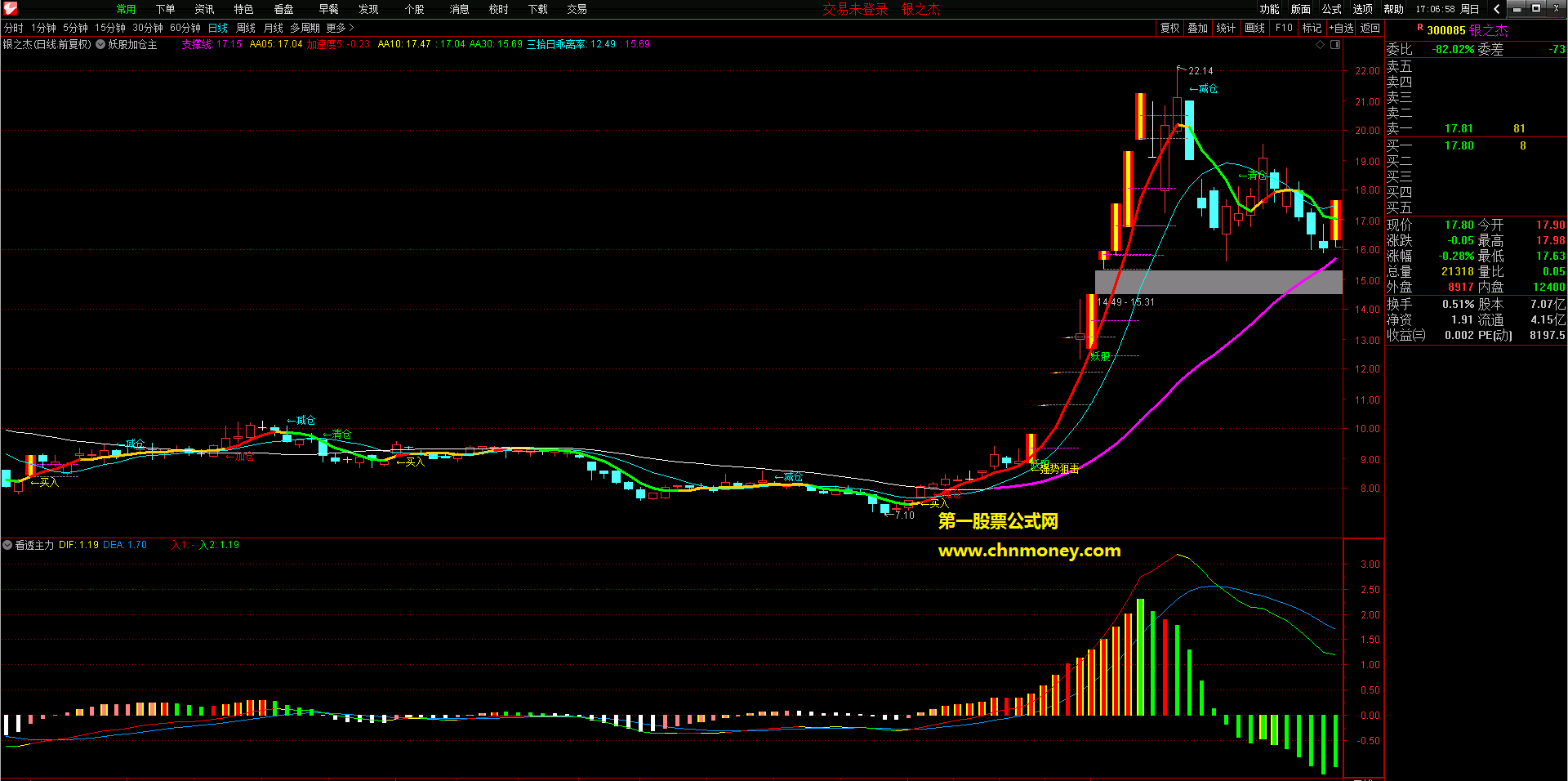1568x781 pixels.
Task: Click the gray gap zone 14.49 - 15.31
Action: (1218, 282)
